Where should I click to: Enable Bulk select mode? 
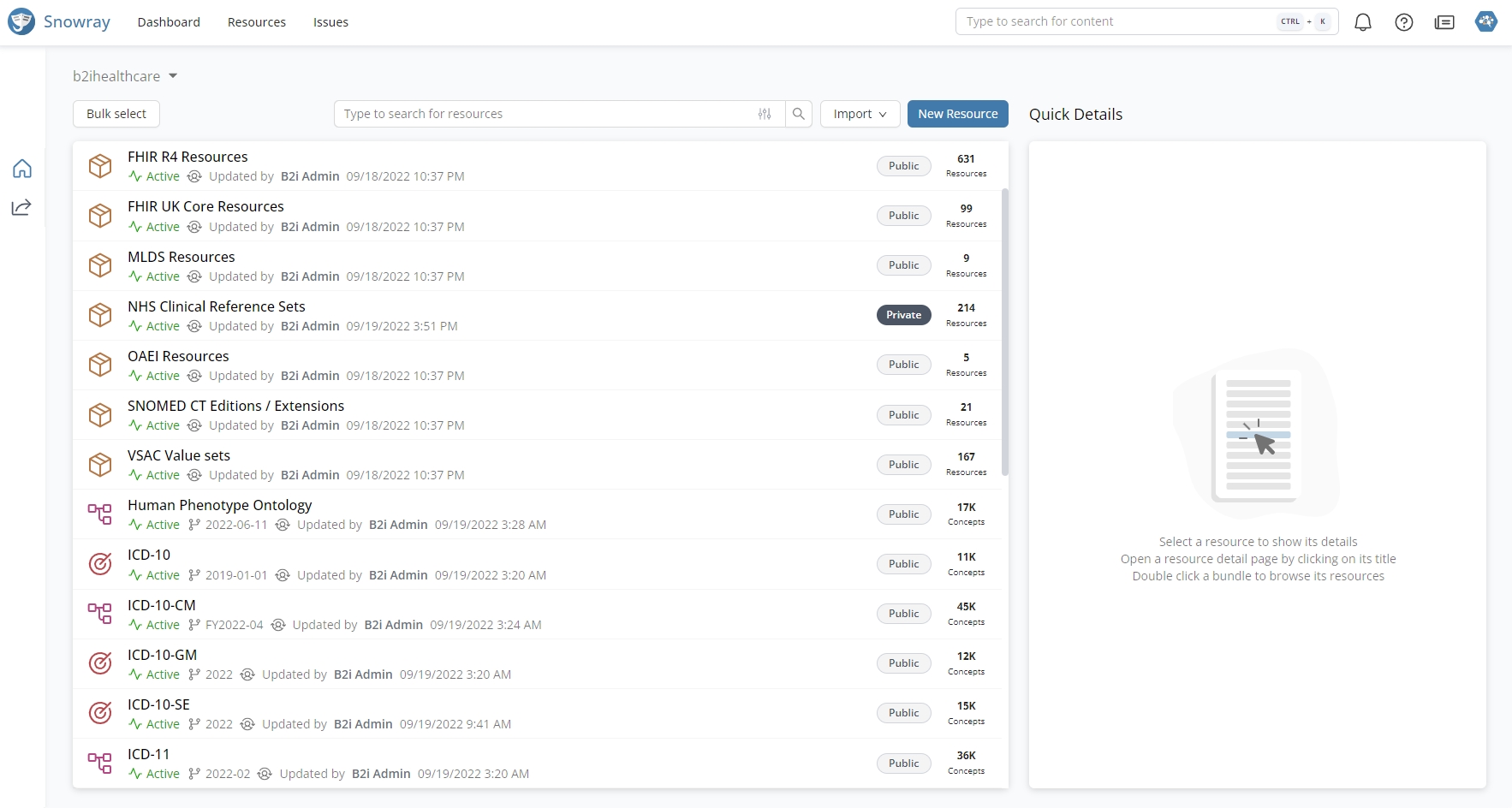click(116, 114)
